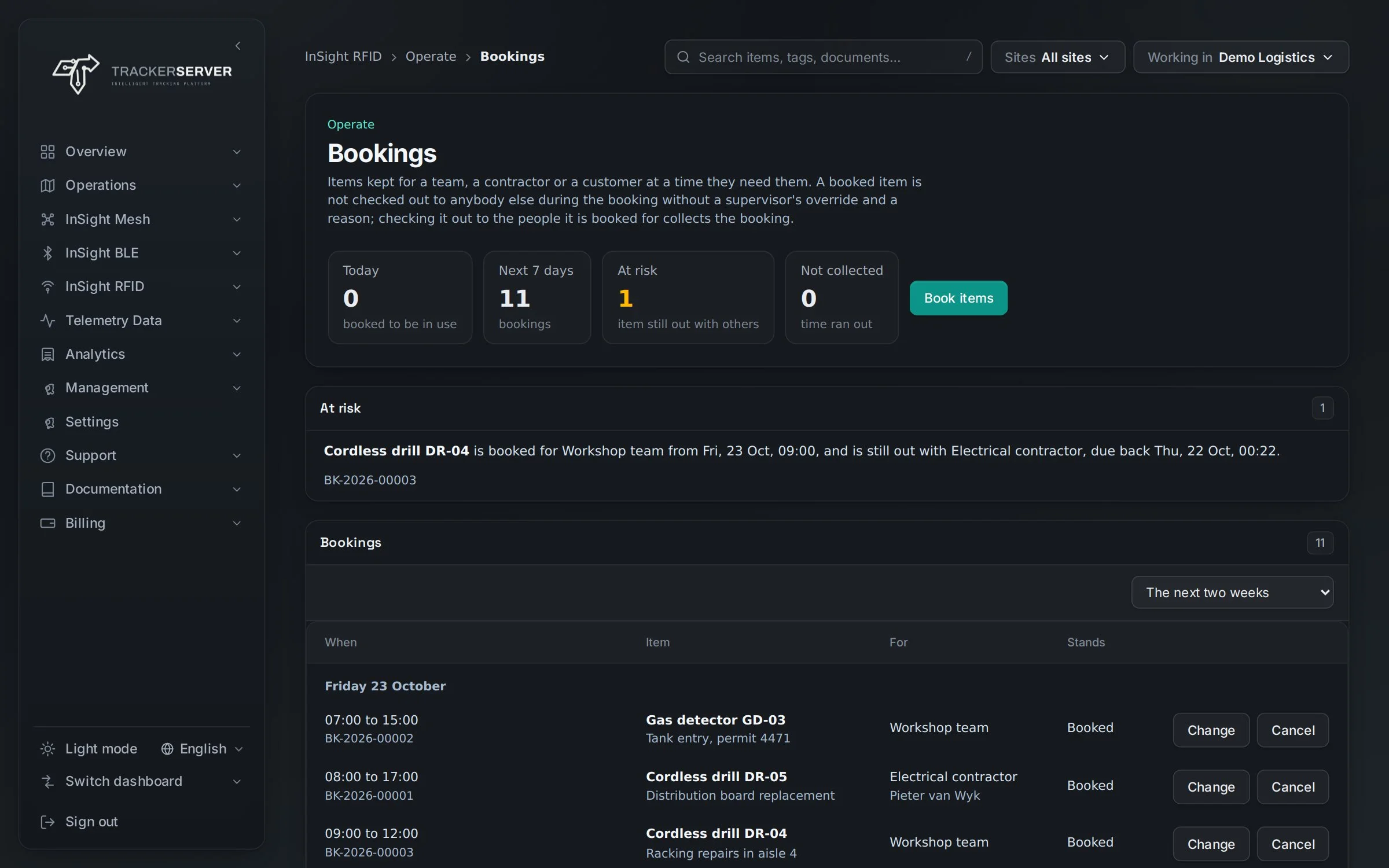Focus the search items, tags, documents field
Image resolution: width=1389 pixels, height=868 pixels.
coord(823,57)
